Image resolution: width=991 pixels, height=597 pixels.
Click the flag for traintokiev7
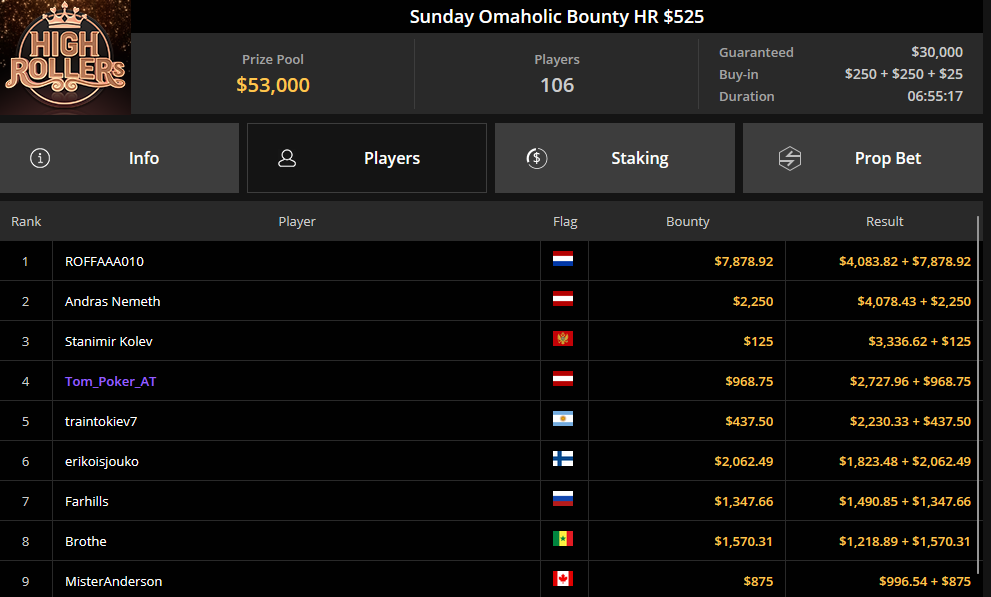563,421
